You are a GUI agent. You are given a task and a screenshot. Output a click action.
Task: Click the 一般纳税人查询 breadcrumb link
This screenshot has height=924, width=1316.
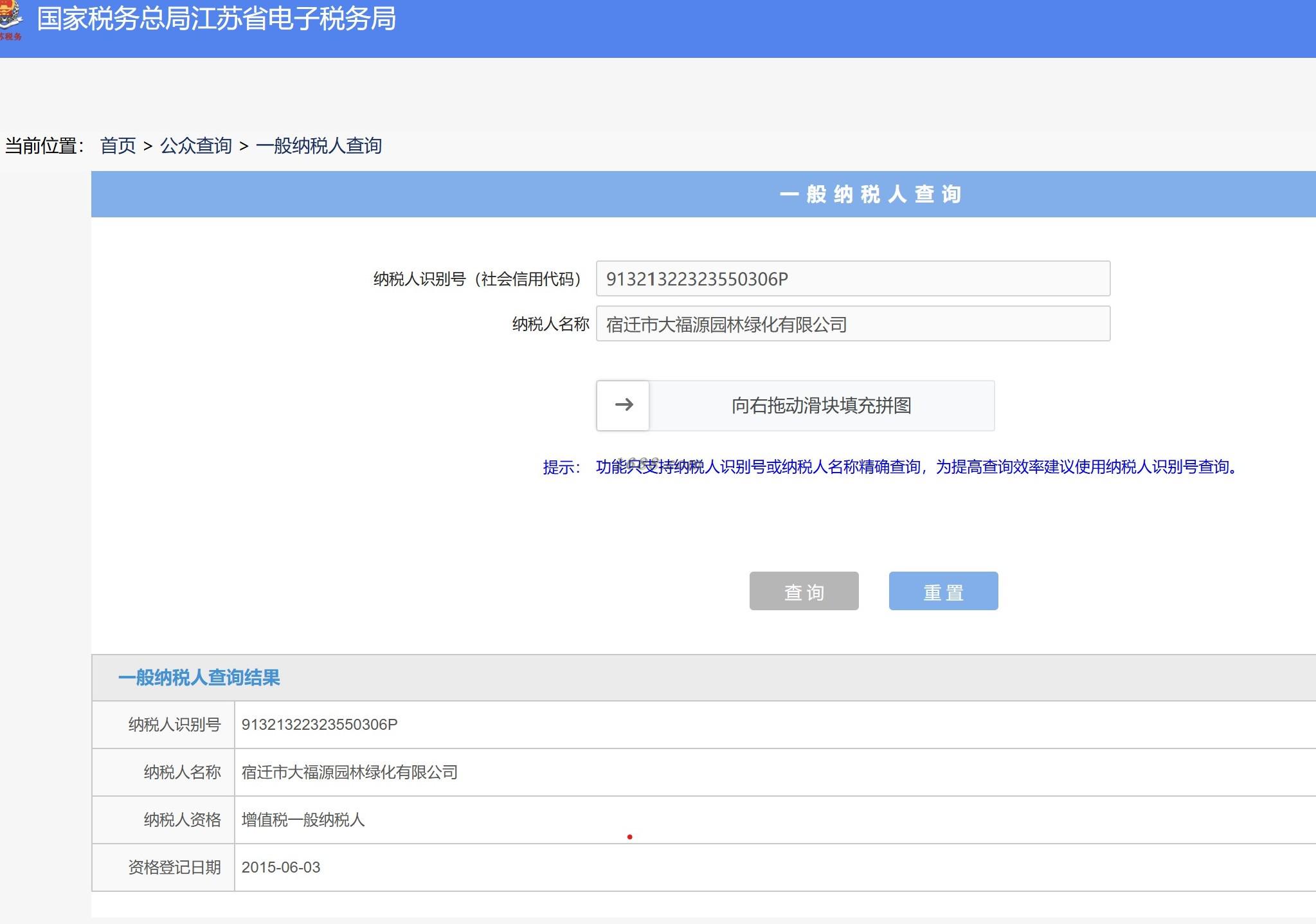click(319, 146)
